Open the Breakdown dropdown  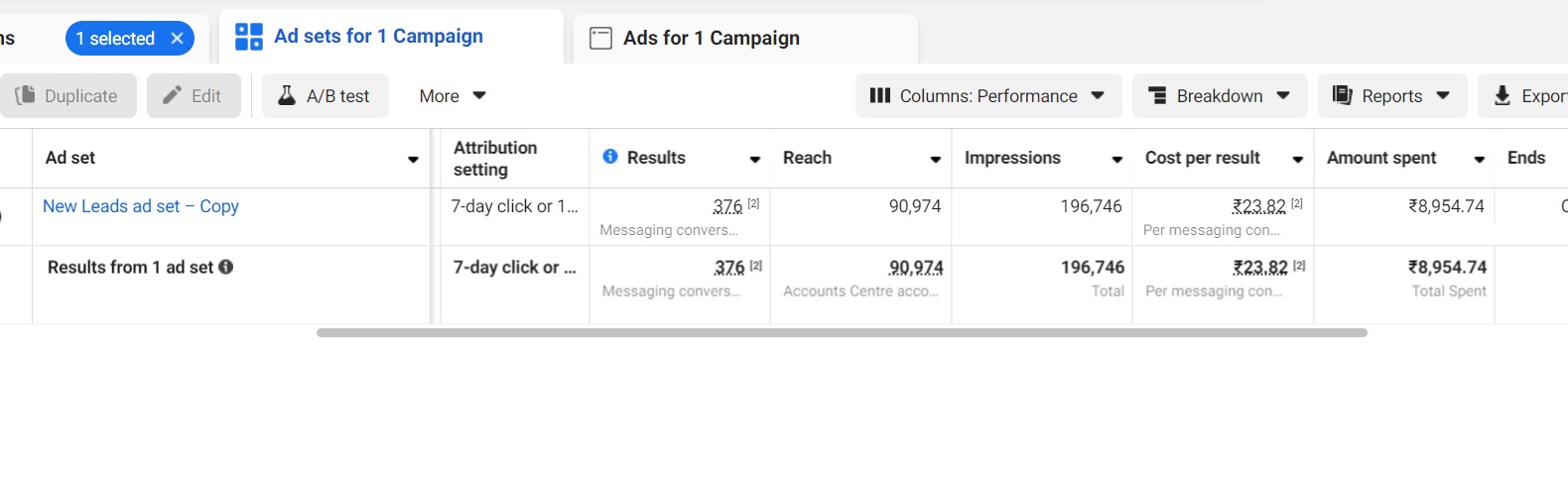1220,95
